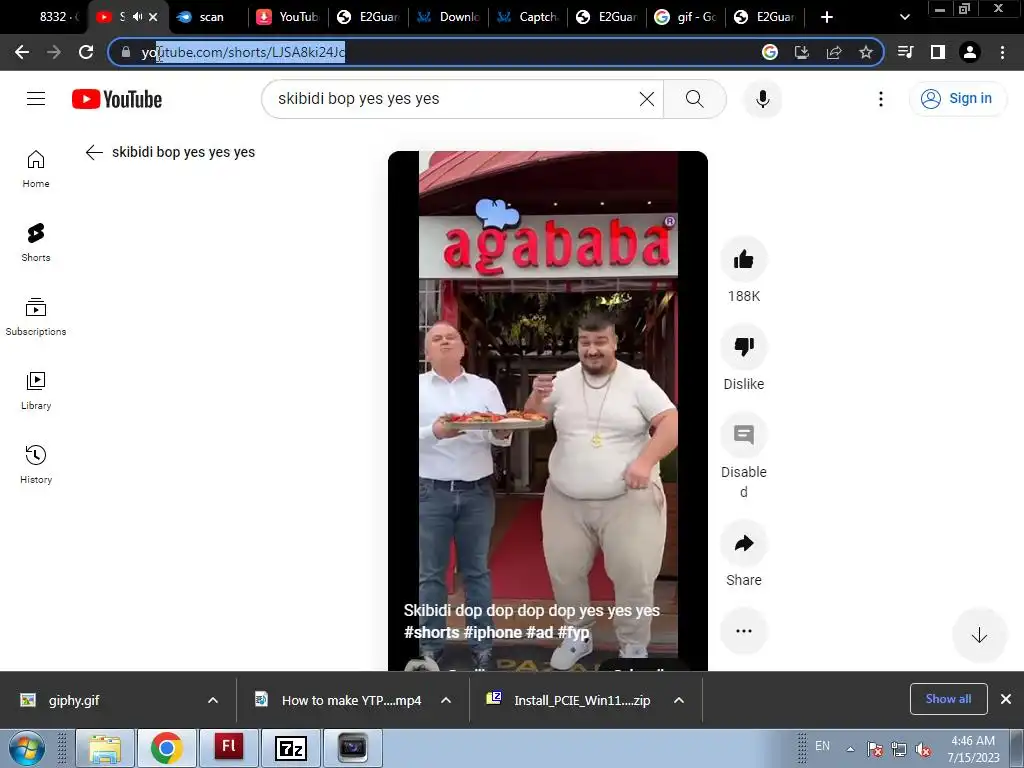Viewport: 1024px width, 768px height.
Task: Open Adobe Flash from the taskbar
Action: pyautogui.click(x=229, y=748)
